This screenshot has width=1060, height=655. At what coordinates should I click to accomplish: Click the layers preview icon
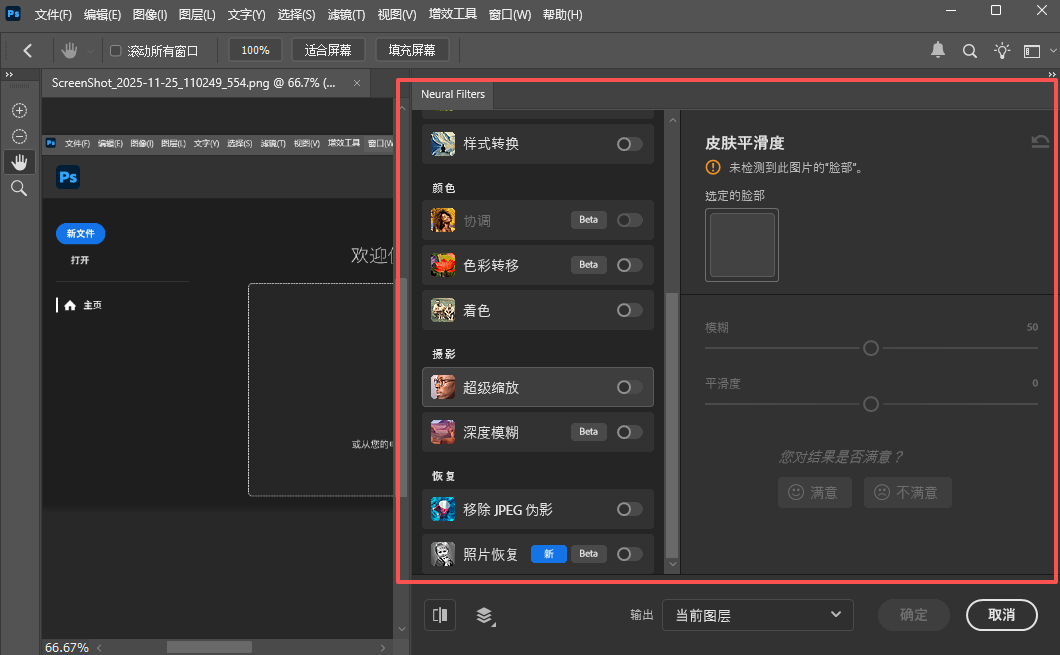(x=485, y=615)
